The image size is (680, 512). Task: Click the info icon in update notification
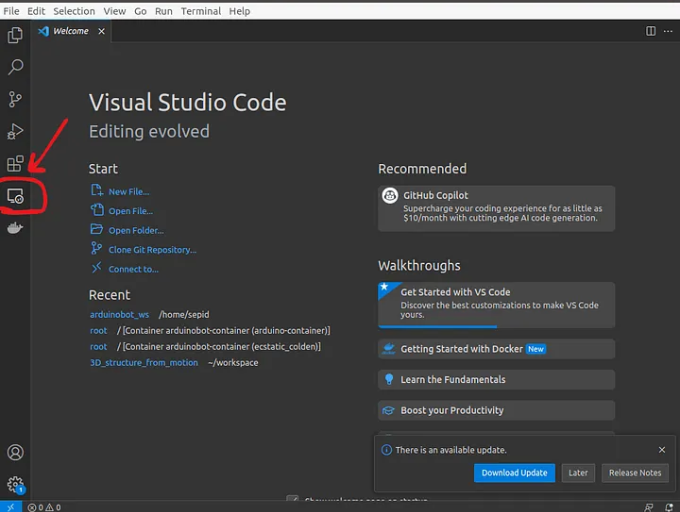click(x=386, y=450)
